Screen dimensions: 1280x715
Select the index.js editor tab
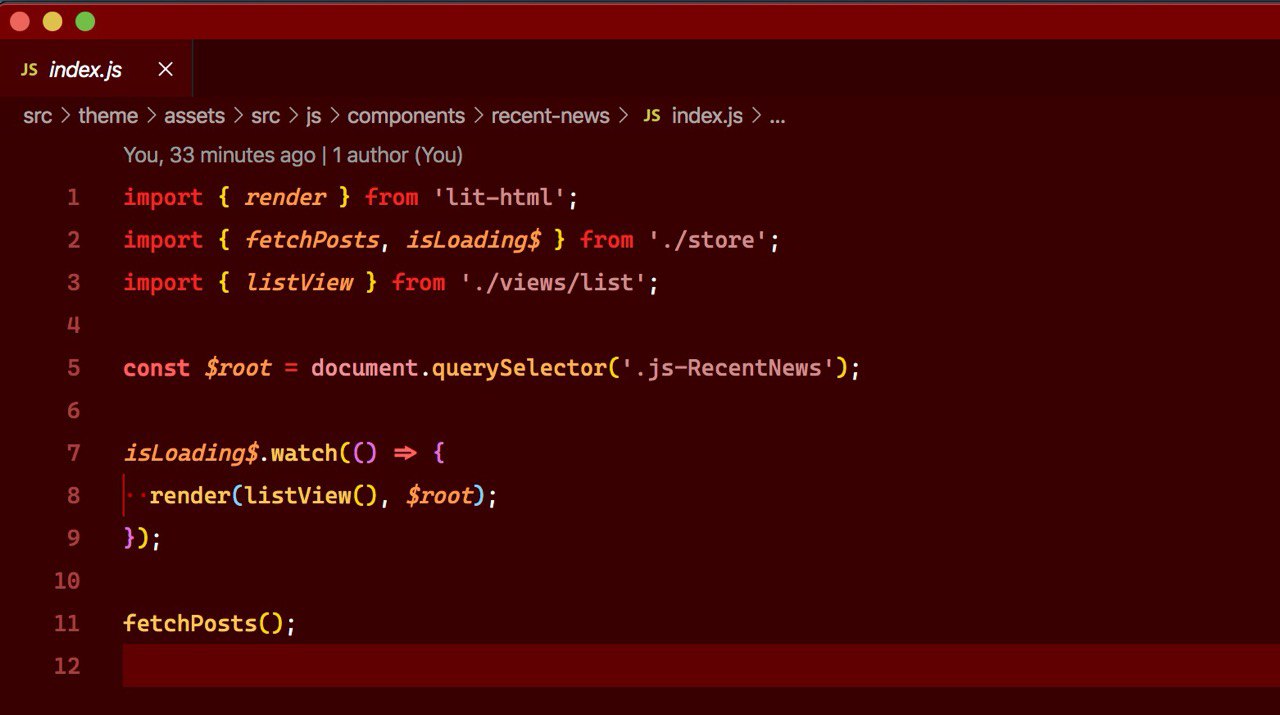click(x=96, y=69)
